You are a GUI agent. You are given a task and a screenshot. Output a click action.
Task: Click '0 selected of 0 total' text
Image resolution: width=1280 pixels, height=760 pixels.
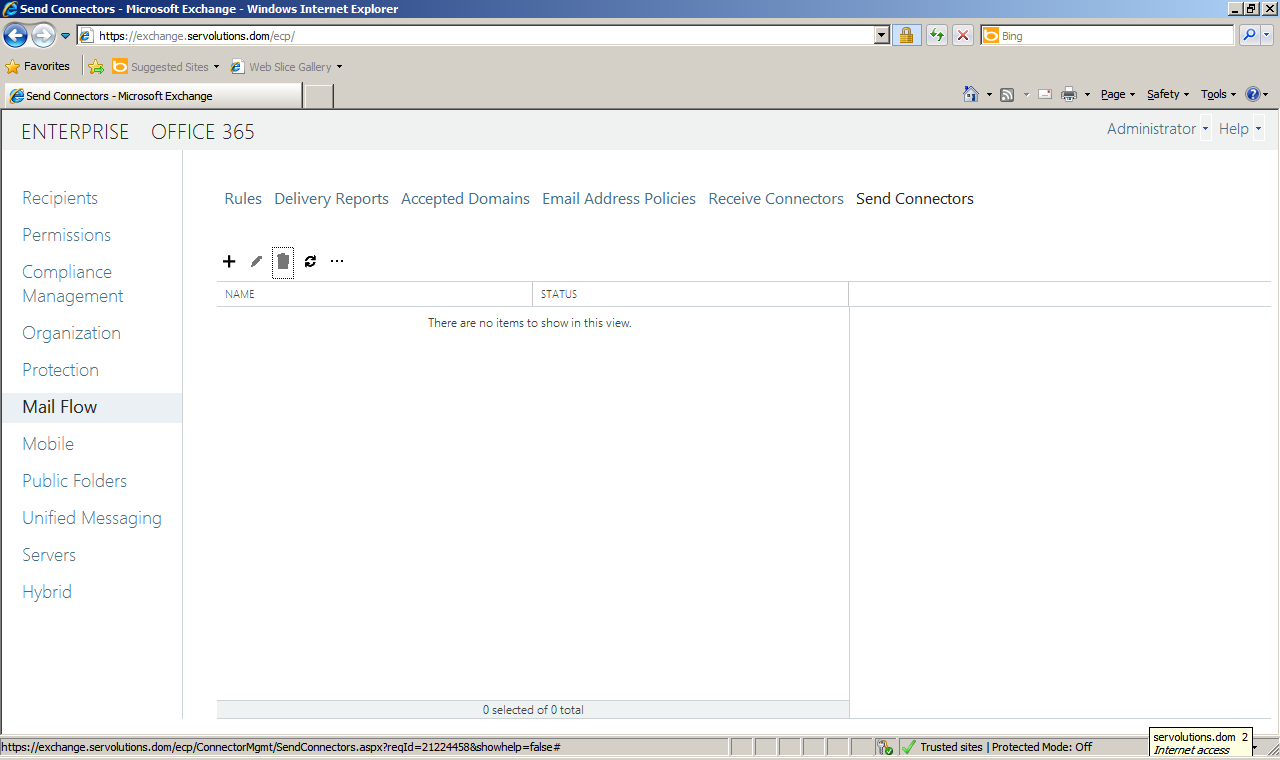(533, 710)
